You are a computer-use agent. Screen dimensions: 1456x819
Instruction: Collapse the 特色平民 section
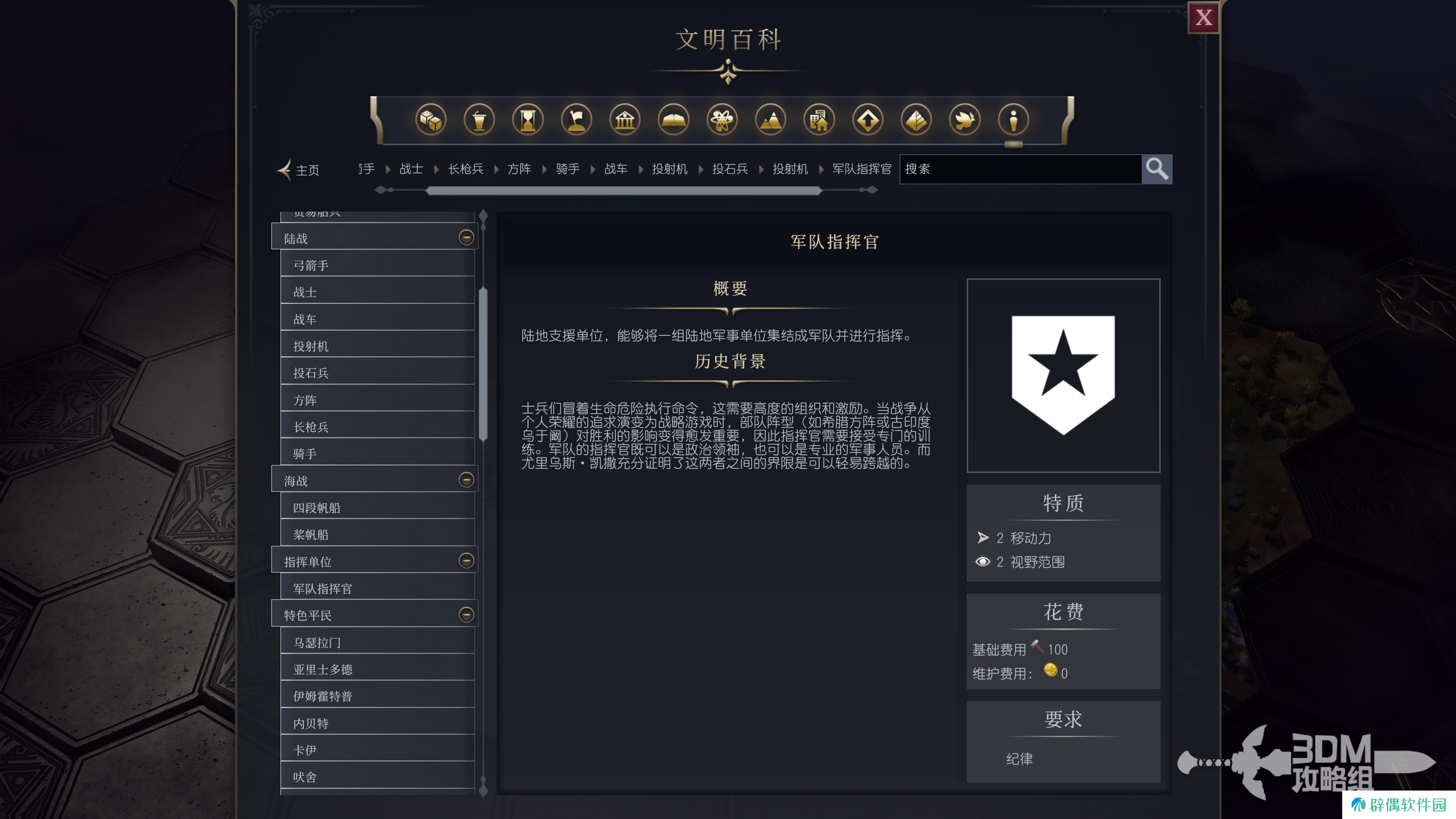(466, 615)
